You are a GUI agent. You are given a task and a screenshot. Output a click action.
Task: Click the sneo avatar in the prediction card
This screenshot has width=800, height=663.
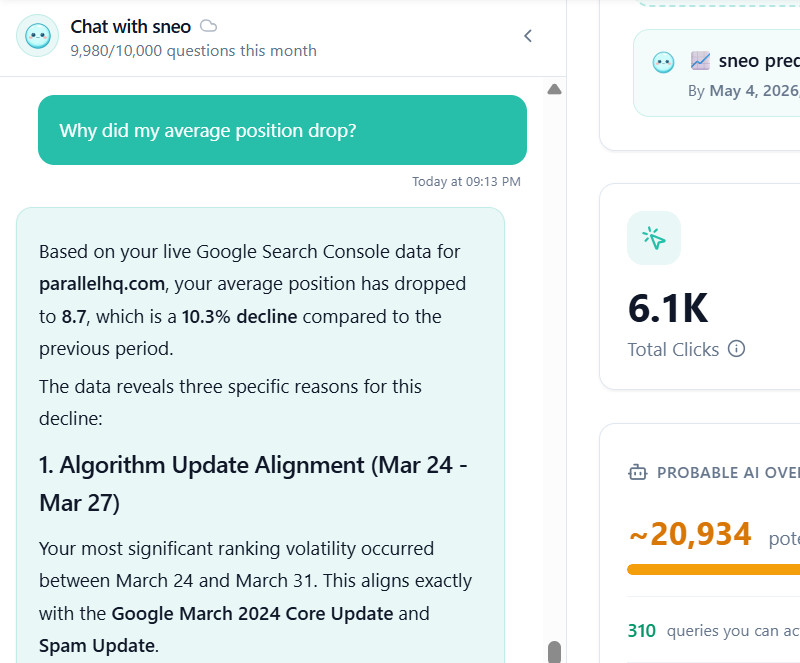coord(663,63)
